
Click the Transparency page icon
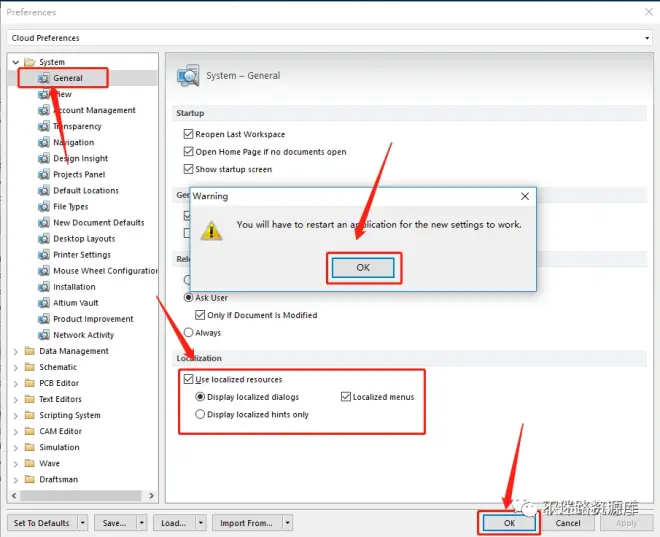[43, 126]
